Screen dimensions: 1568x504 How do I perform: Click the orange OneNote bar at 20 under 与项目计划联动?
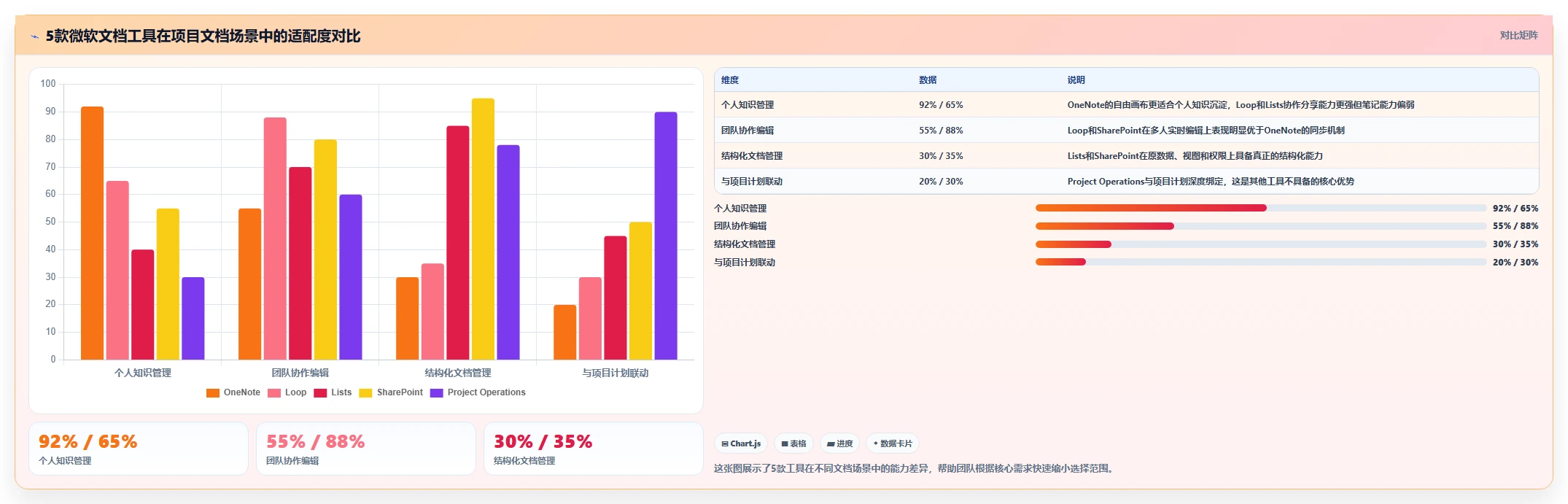(565, 332)
